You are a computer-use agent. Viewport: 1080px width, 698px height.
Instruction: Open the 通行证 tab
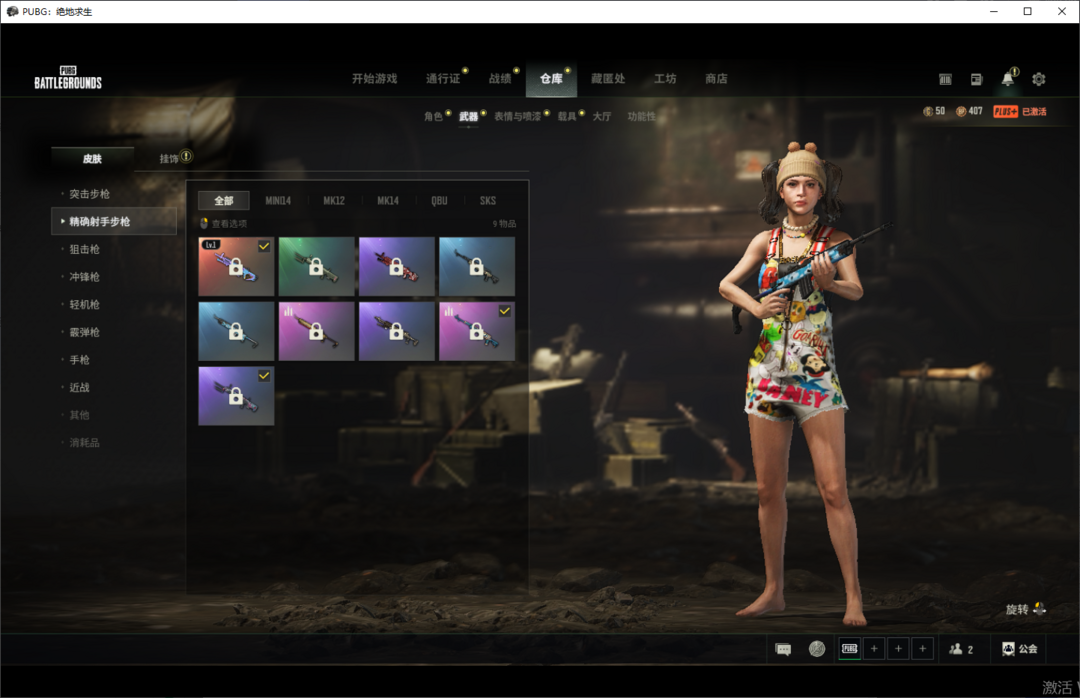pos(443,79)
